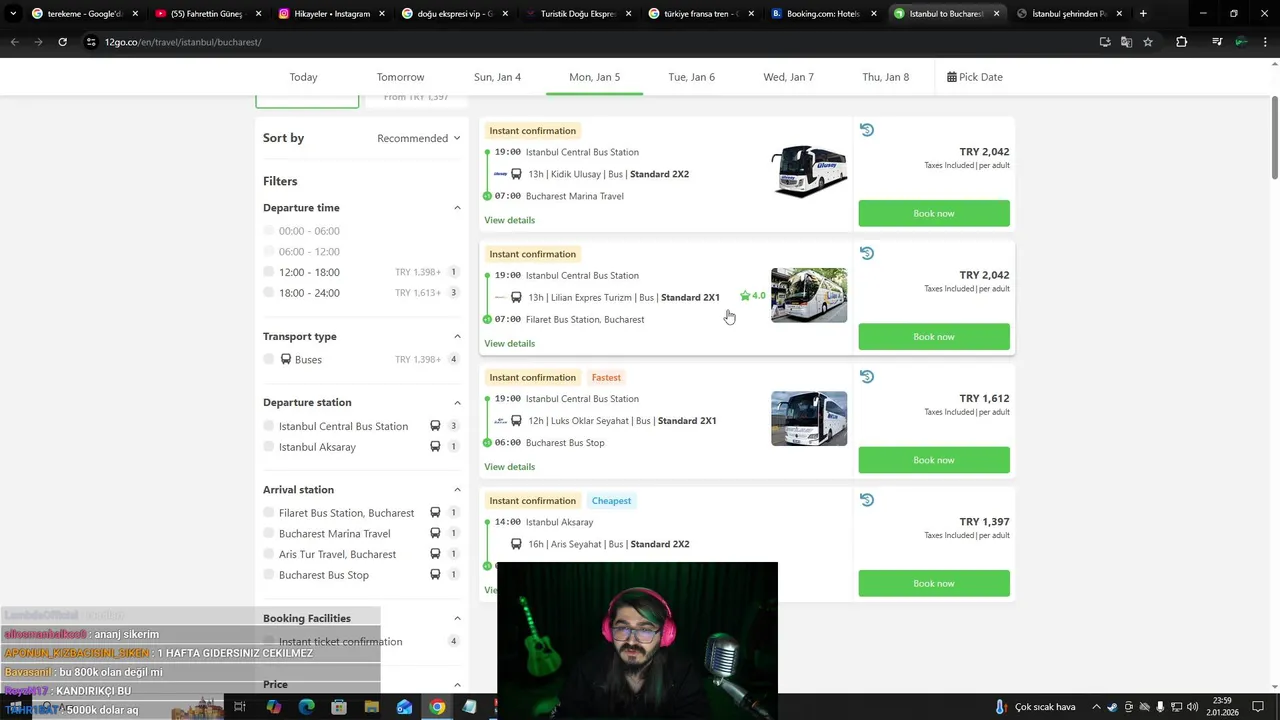Click the history icon on Aris Seyahat card
The width and height of the screenshot is (1280, 720).
(867, 500)
